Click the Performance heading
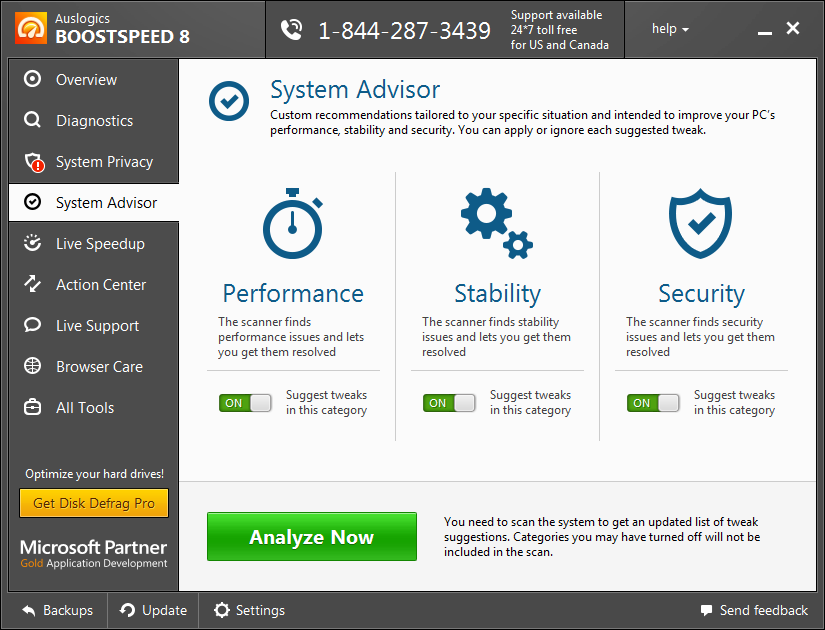This screenshot has width=825, height=630. [293, 294]
